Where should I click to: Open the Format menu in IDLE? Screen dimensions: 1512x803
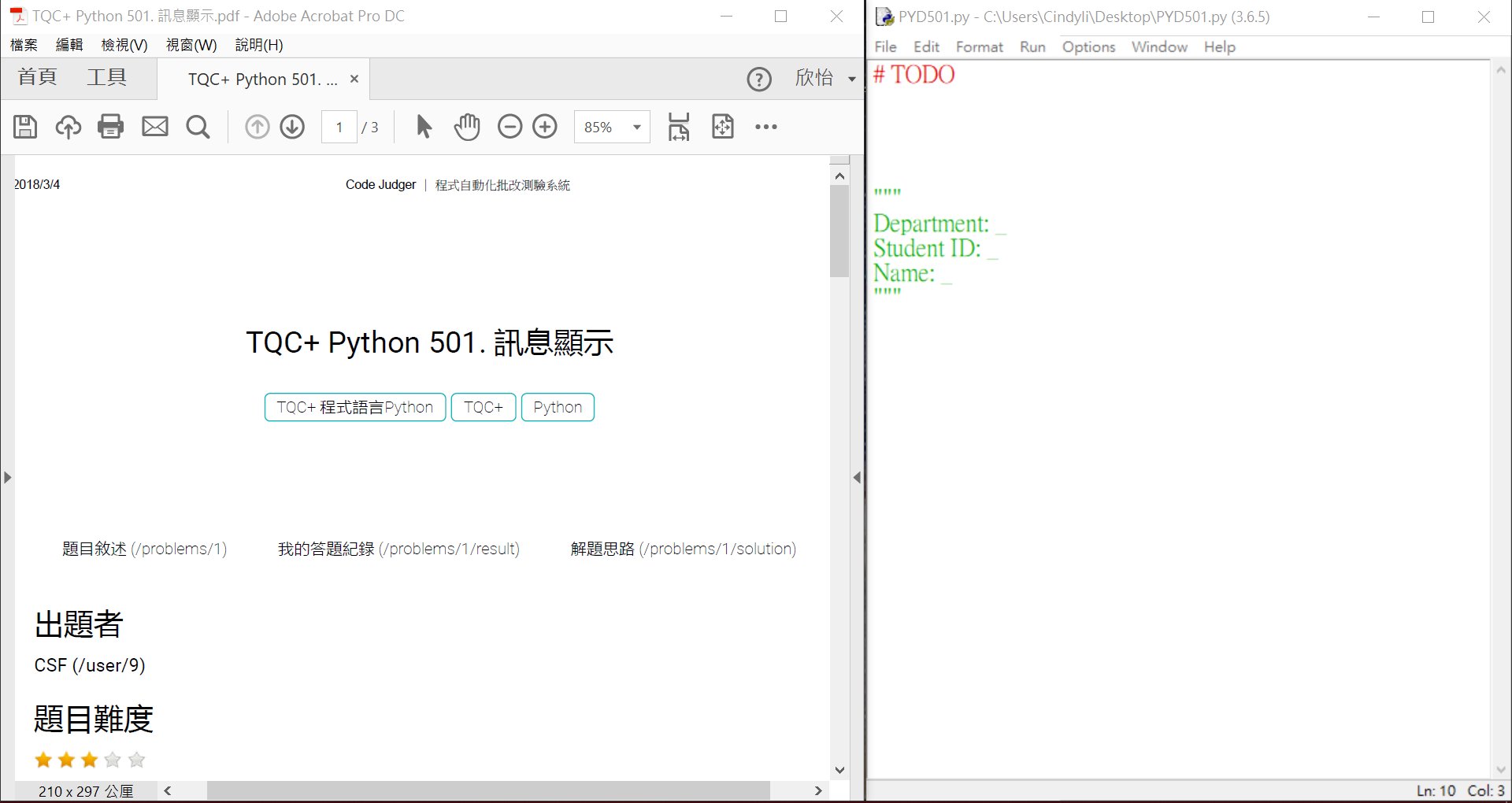980,46
